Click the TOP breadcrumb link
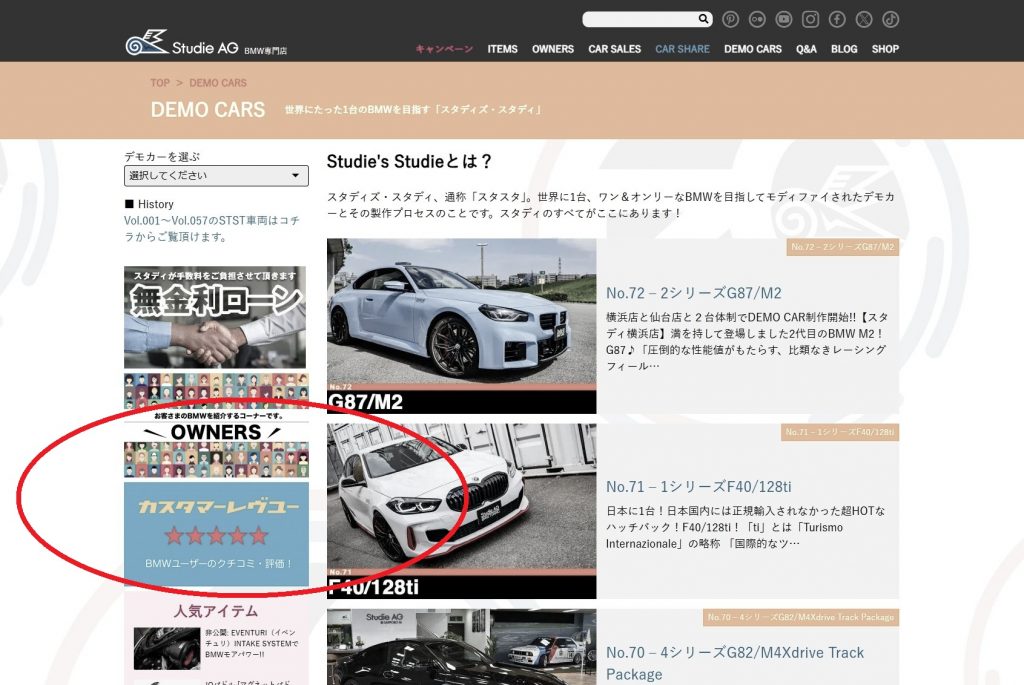 coord(160,83)
